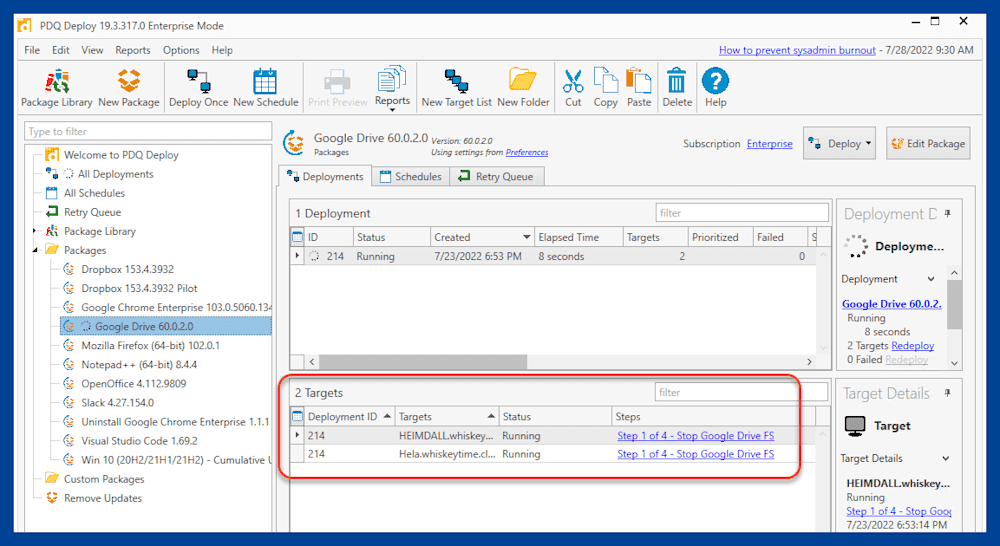Screen dimensions: 1000x546
Task: Select Google Chrome Enterprise 103.0.5060.134 package
Action: point(176,307)
